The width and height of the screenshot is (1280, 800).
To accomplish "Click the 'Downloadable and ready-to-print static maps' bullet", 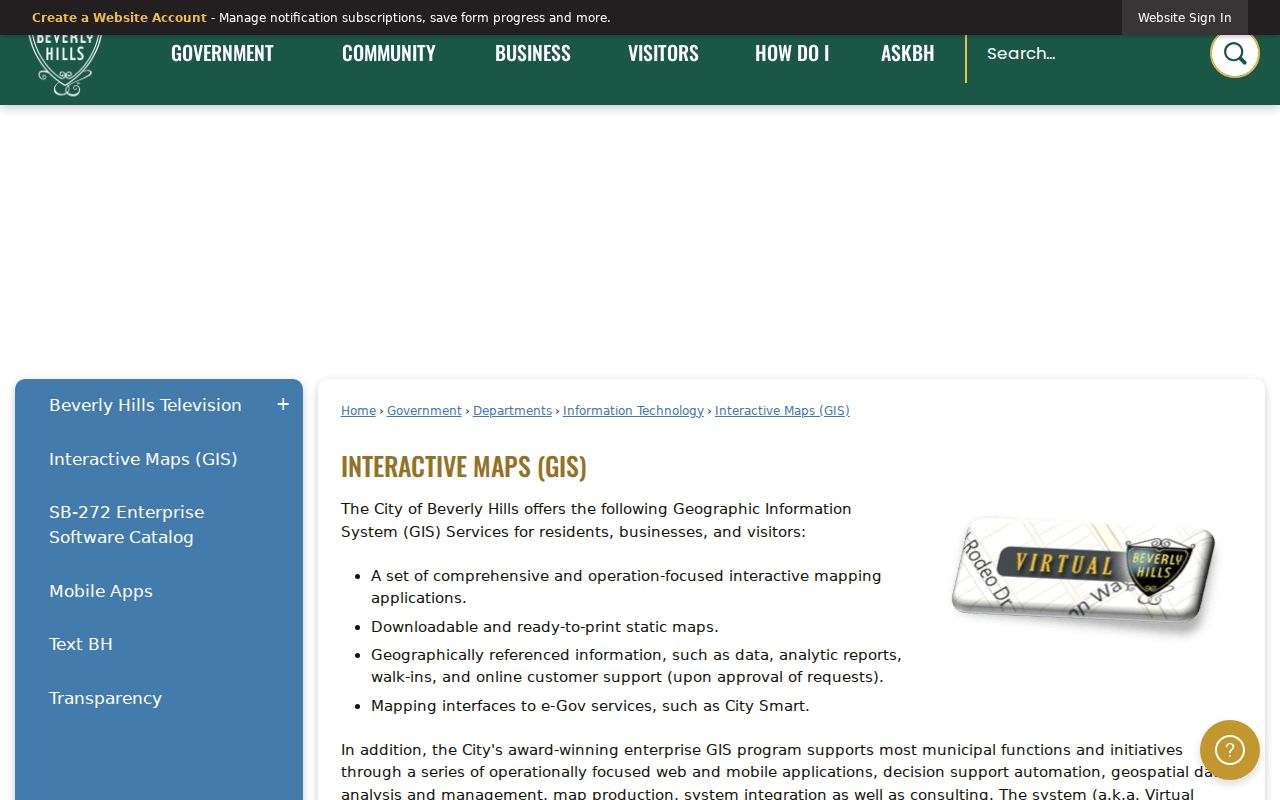I will coord(545,627).
